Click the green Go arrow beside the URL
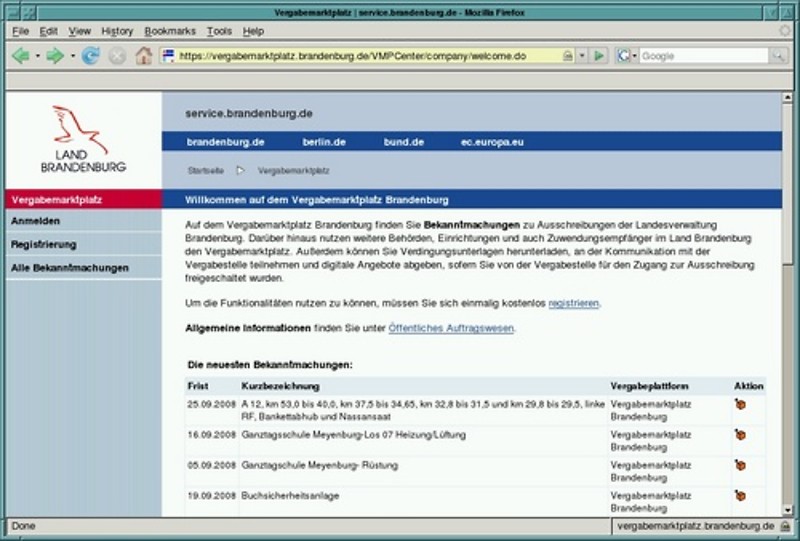The width and height of the screenshot is (800, 541). pos(599,56)
